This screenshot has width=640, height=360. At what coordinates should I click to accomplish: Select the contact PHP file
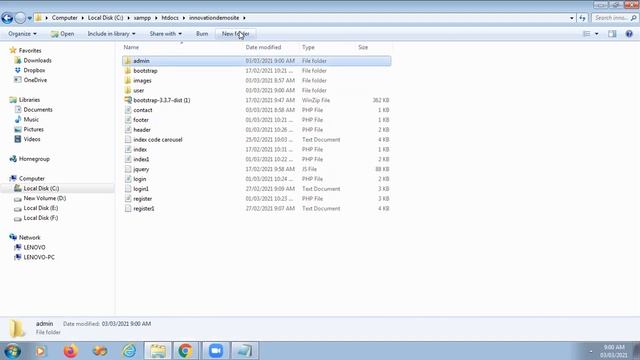256,110
